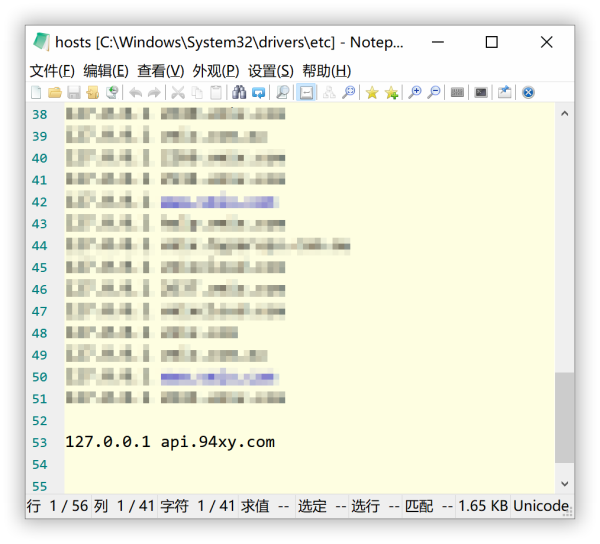Screen dimensions: 600x544
Task: Open the 编辑(E) menu
Action: 106,71
